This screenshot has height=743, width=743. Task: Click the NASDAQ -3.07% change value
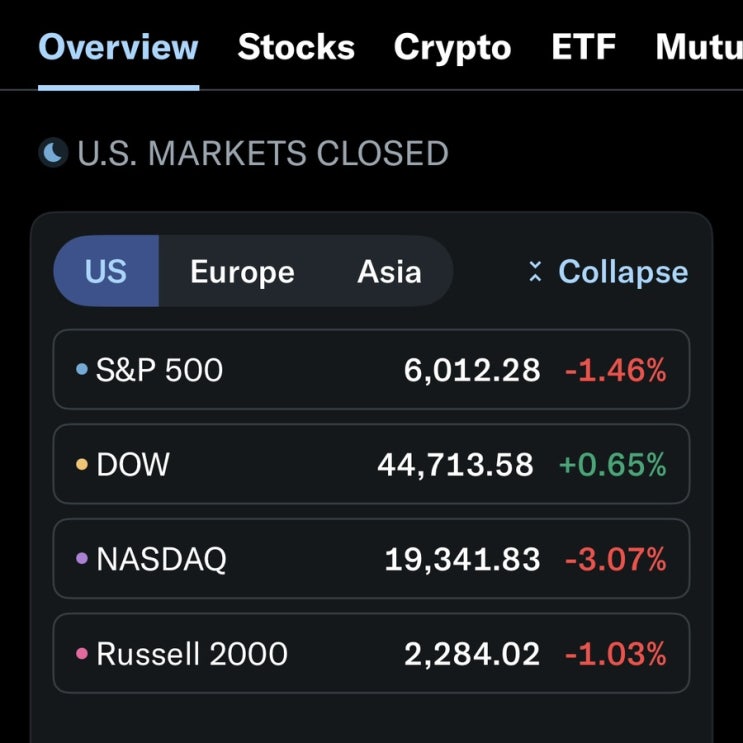click(x=616, y=559)
